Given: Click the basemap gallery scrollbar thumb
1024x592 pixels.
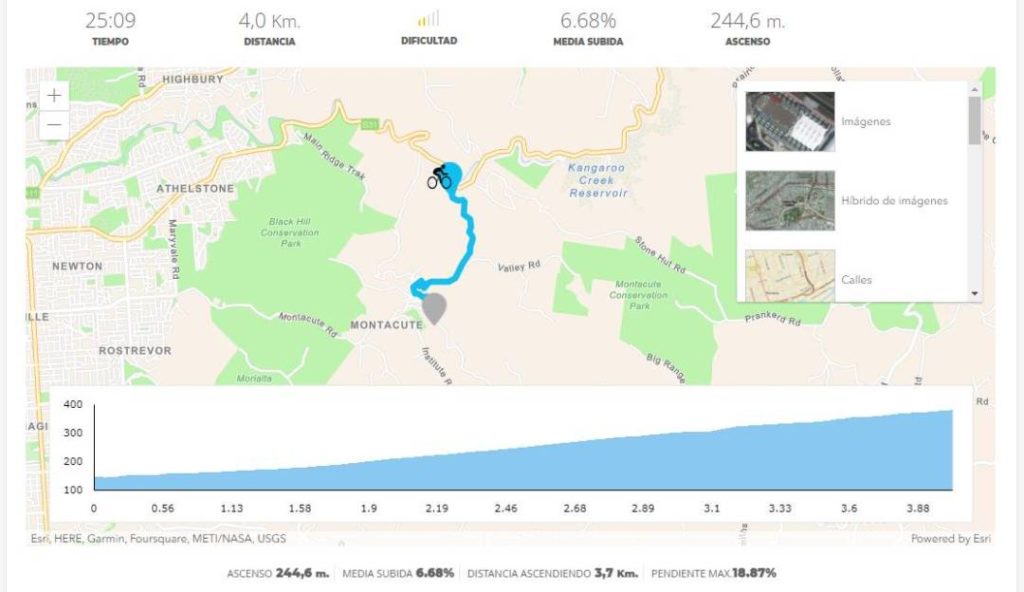Looking at the screenshot, I should 974,120.
